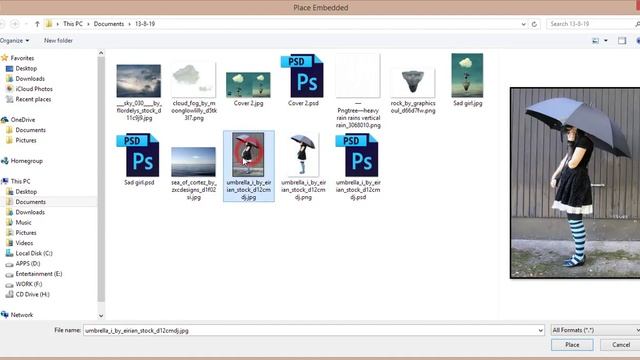
Task: Select the rock_by_graphicsoul png file
Action: 413,91
